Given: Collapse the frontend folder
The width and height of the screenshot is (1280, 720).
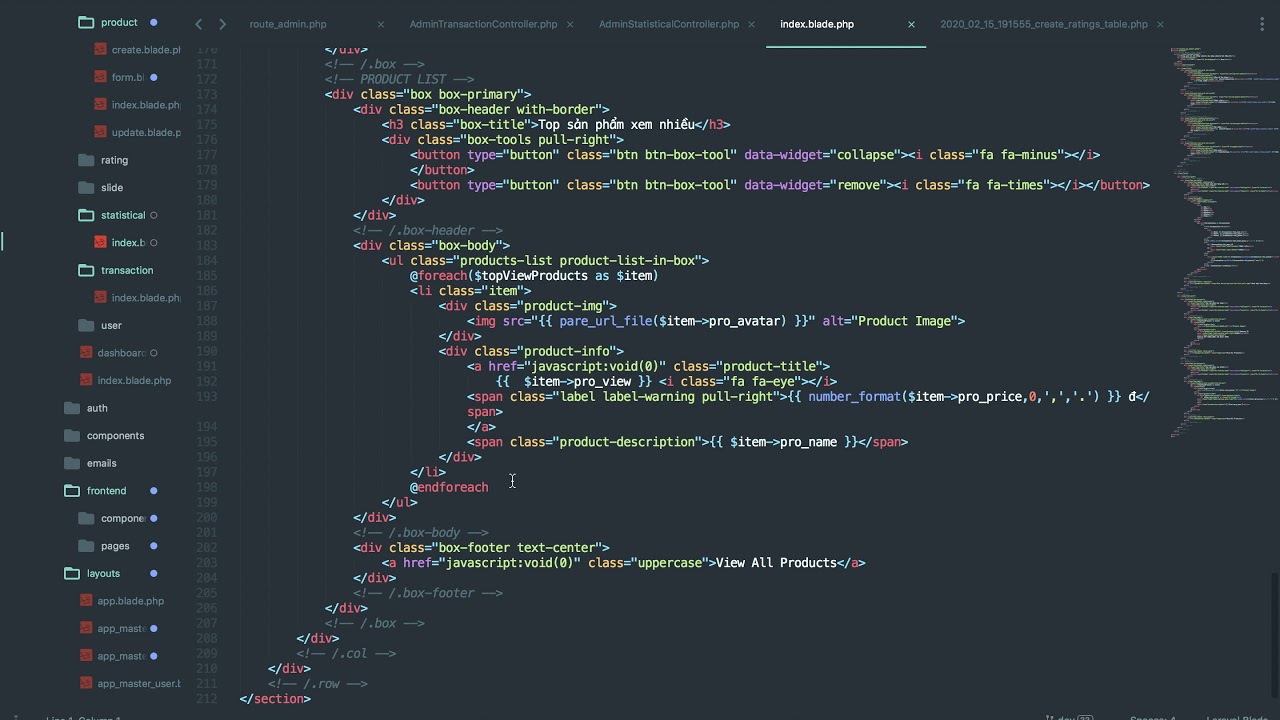Looking at the screenshot, I should pos(72,491).
